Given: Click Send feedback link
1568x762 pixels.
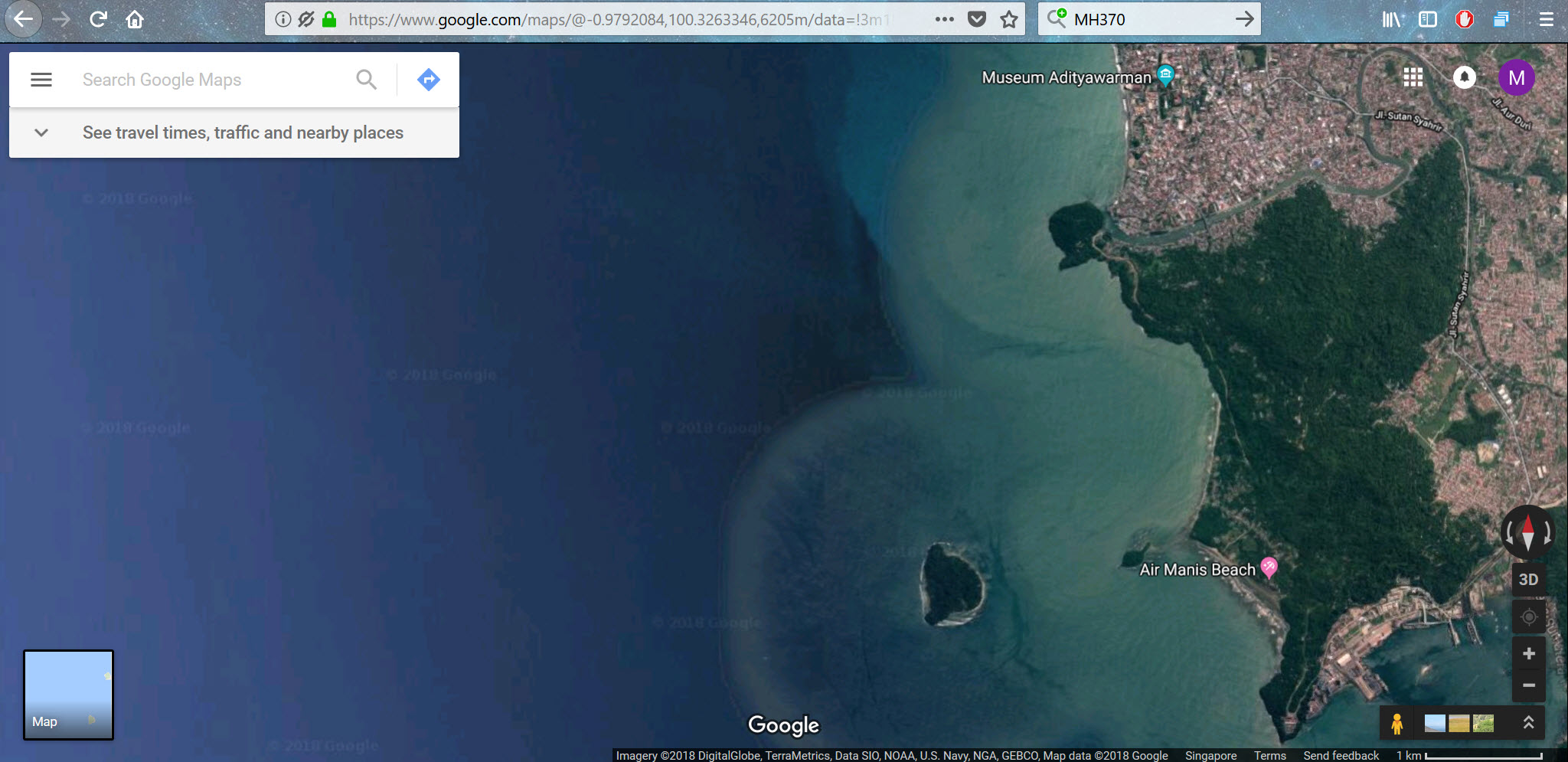Looking at the screenshot, I should pyautogui.click(x=1341, y=755).
